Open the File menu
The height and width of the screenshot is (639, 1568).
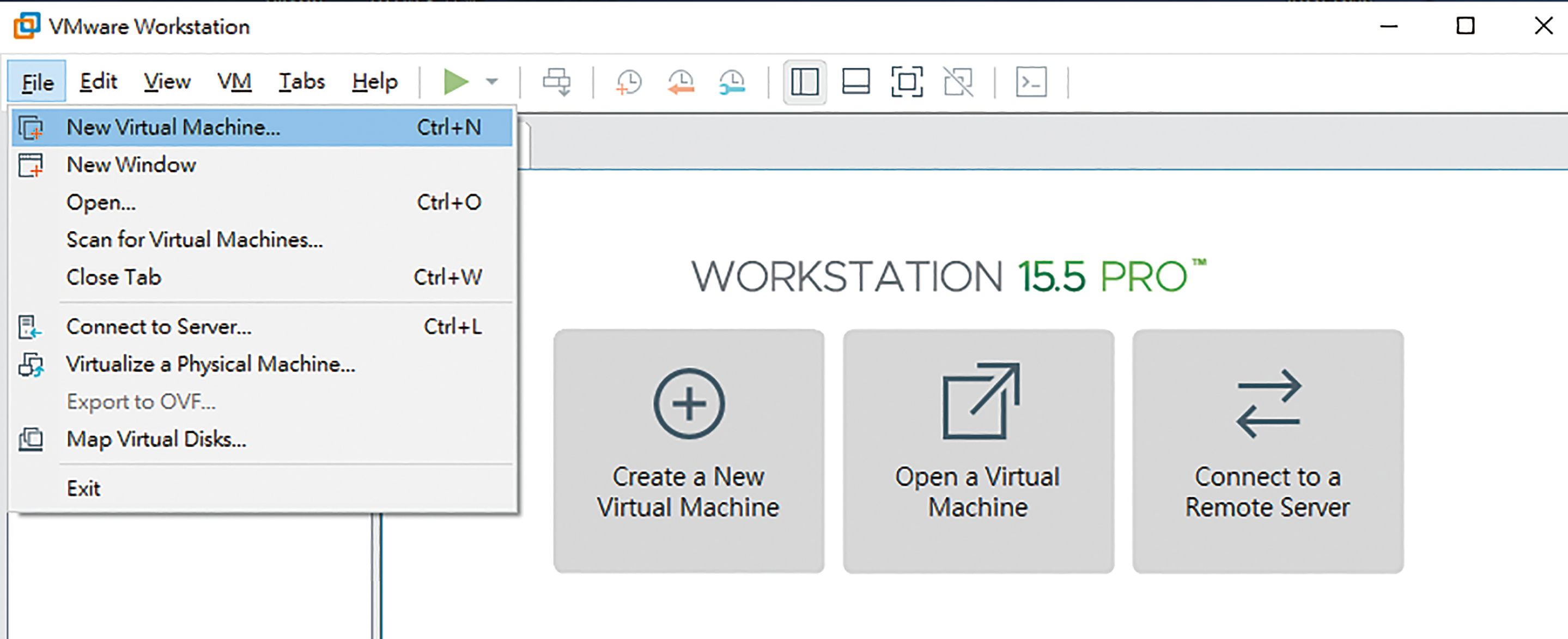click(37, 82)
